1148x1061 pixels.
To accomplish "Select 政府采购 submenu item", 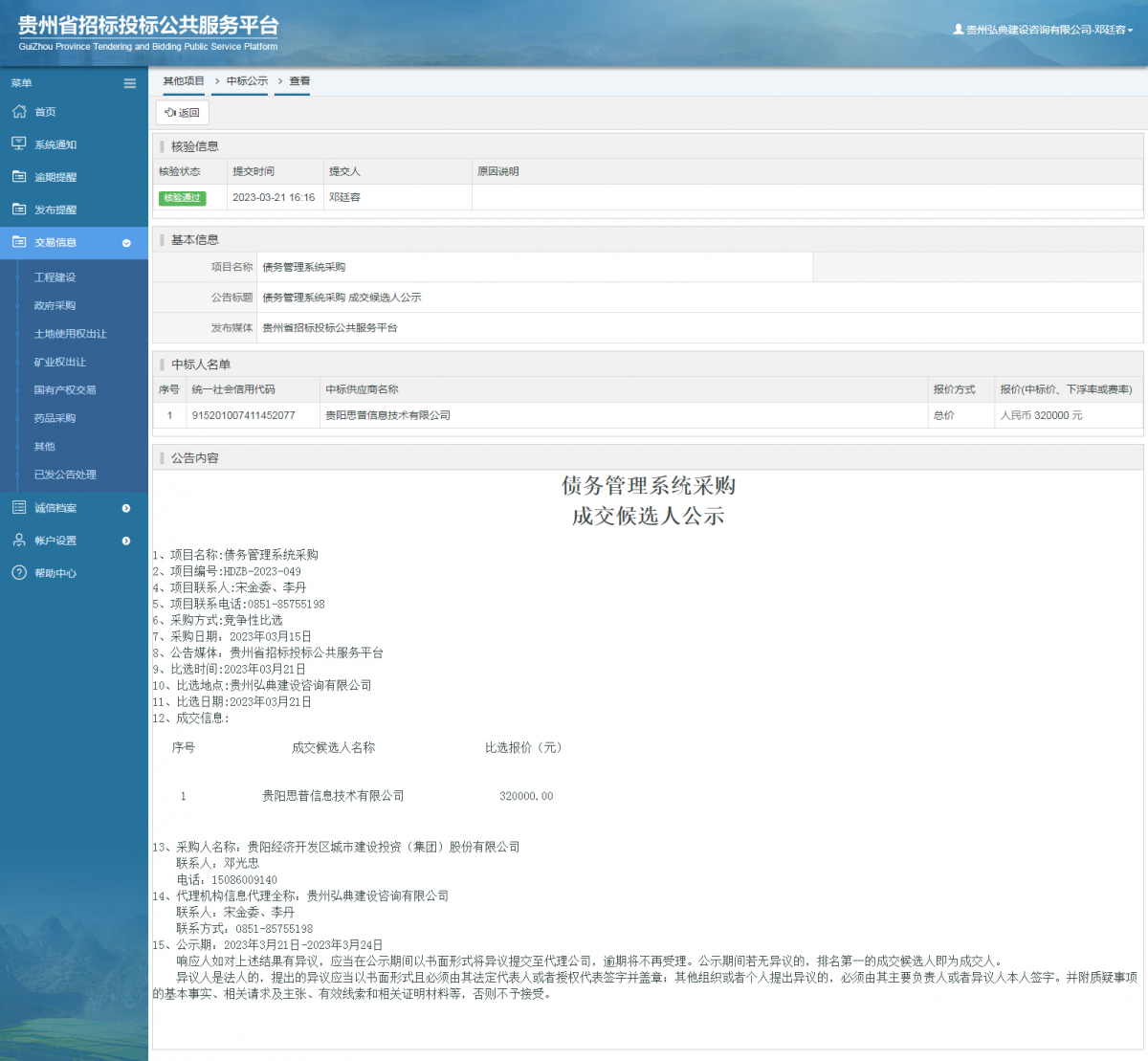I will click(55, 305).
